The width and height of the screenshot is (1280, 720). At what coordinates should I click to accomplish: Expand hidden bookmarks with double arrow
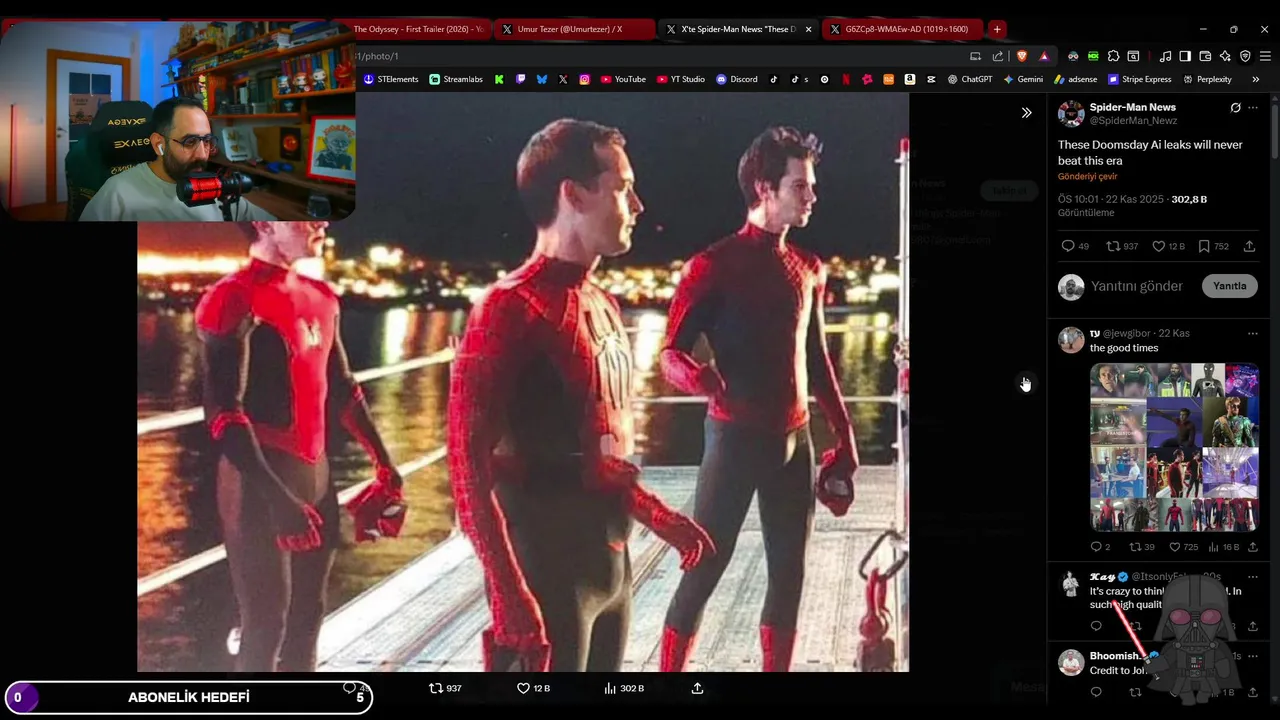point(1255,79)
